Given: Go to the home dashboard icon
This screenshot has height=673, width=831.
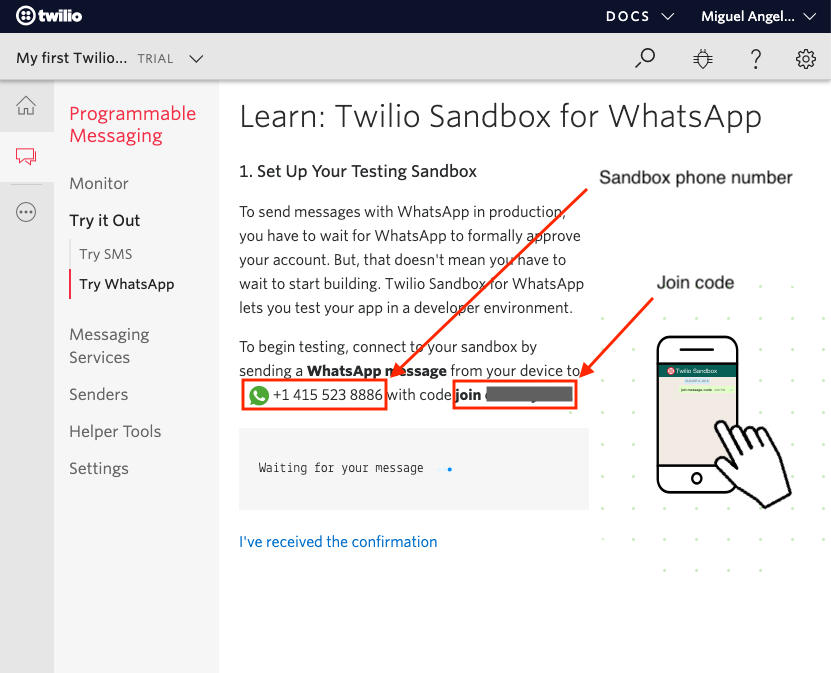Looking at the screenshot, I should (x=26, y=105).
